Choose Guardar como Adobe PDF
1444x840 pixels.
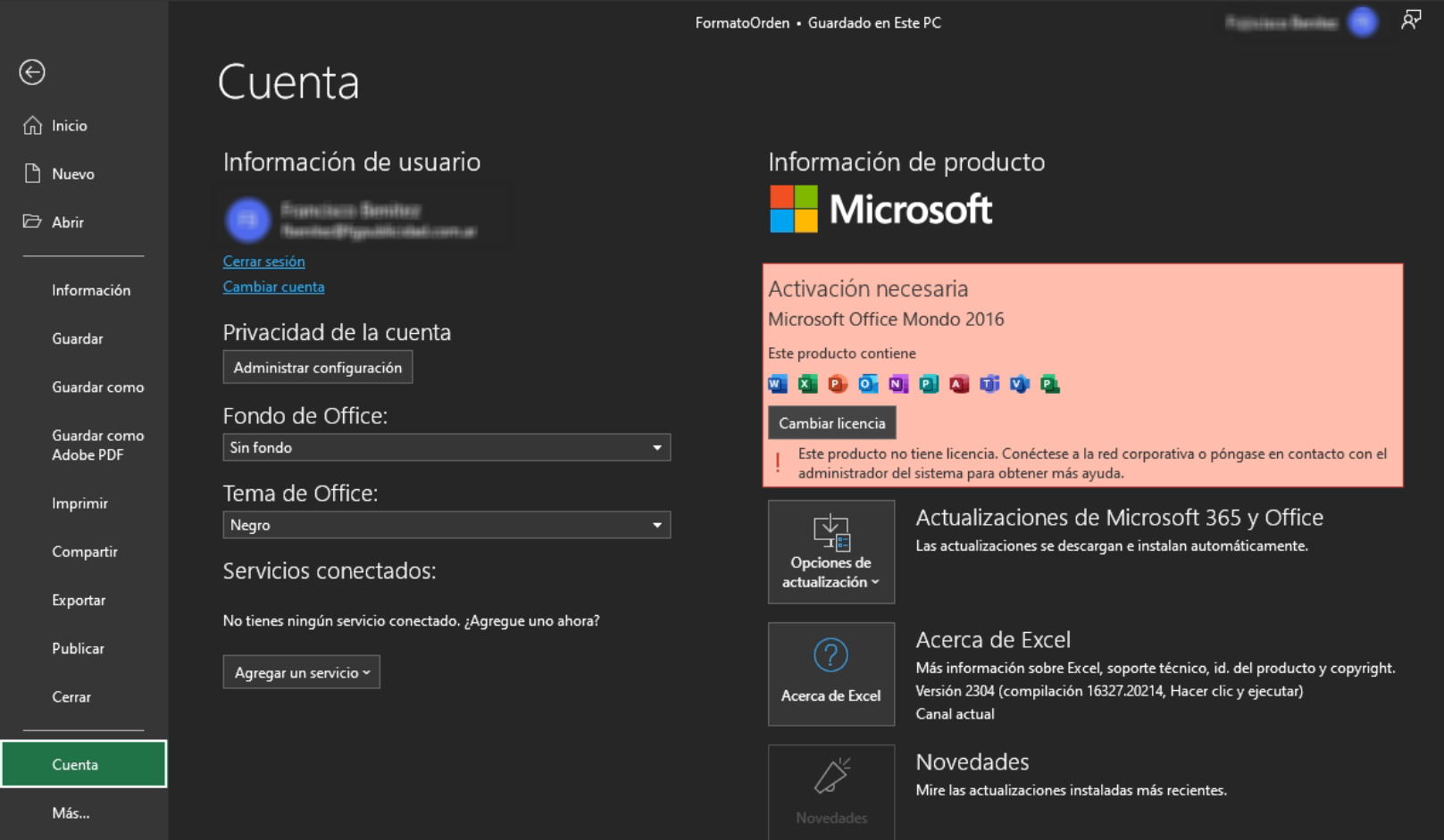pyautogui.click(x=98, y=445)
